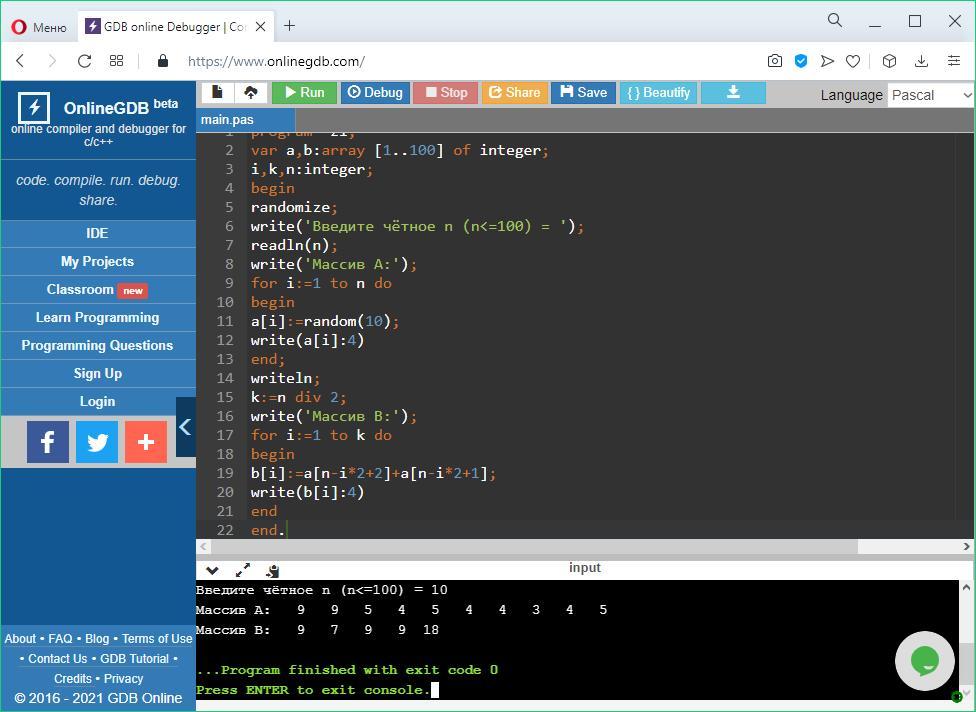Go to Classroom section
Viewport: 976px width, 712px height.
[98, 289]
